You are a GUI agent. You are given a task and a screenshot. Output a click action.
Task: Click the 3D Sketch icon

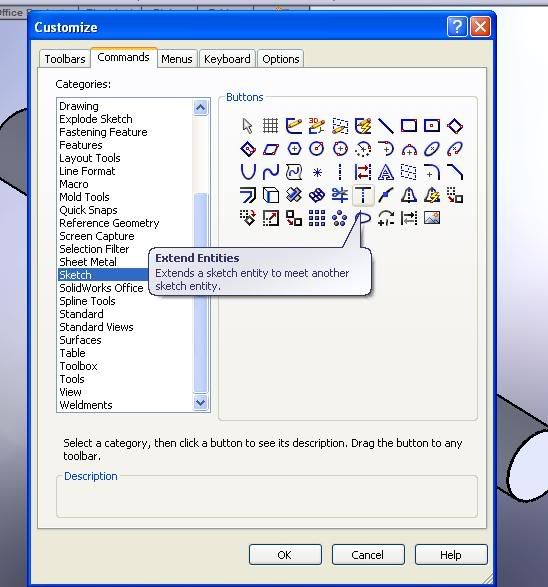(x=317, y=126)
